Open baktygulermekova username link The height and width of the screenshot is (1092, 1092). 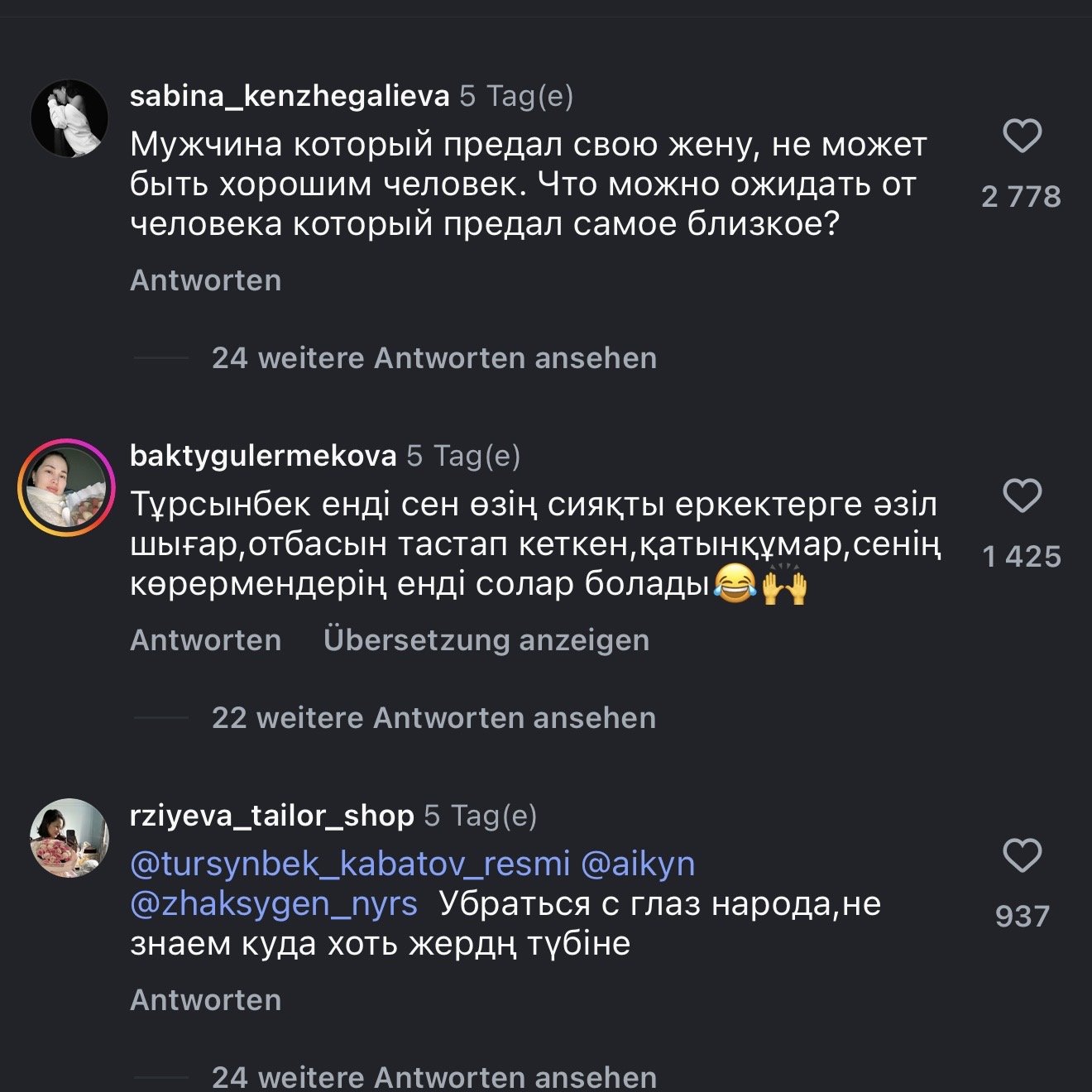(263, 456)
